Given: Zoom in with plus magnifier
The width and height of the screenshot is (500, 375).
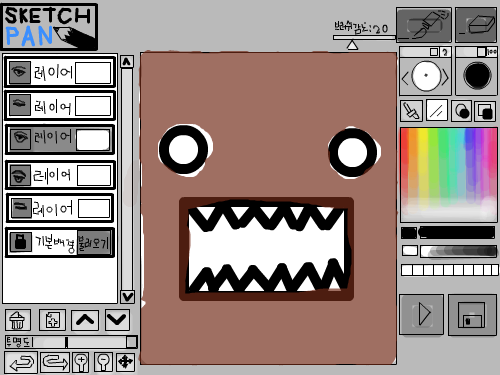Looking at the screenshot, I should (81, 362).
